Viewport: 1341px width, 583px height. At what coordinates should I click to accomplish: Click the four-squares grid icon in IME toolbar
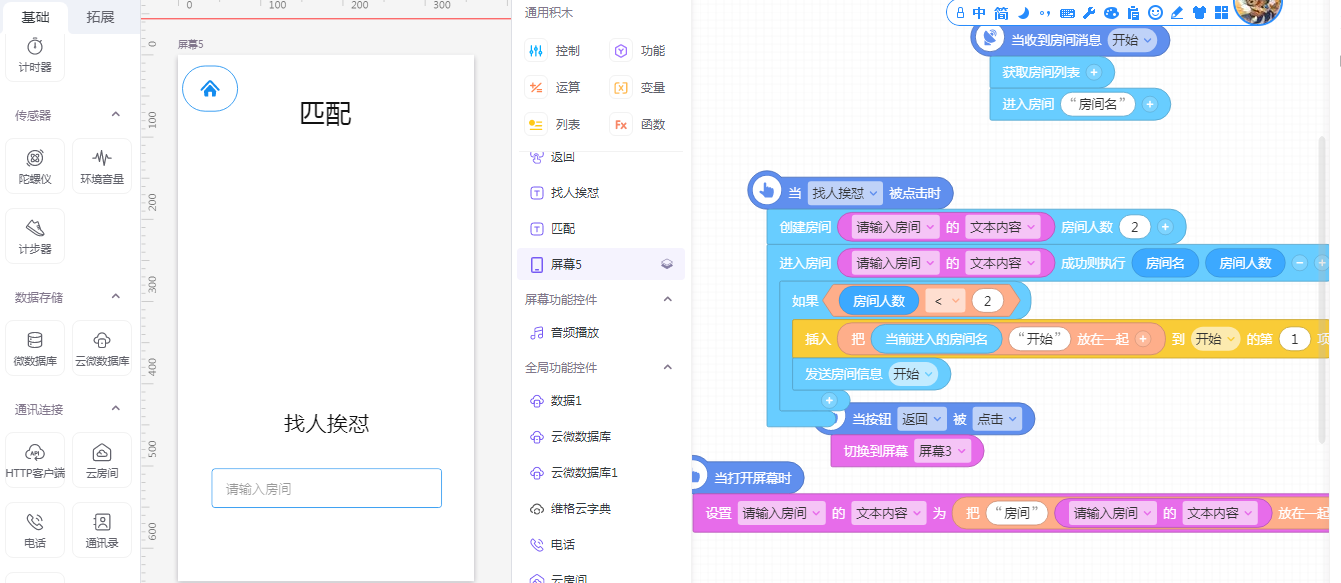click(x=1221, y=13)
